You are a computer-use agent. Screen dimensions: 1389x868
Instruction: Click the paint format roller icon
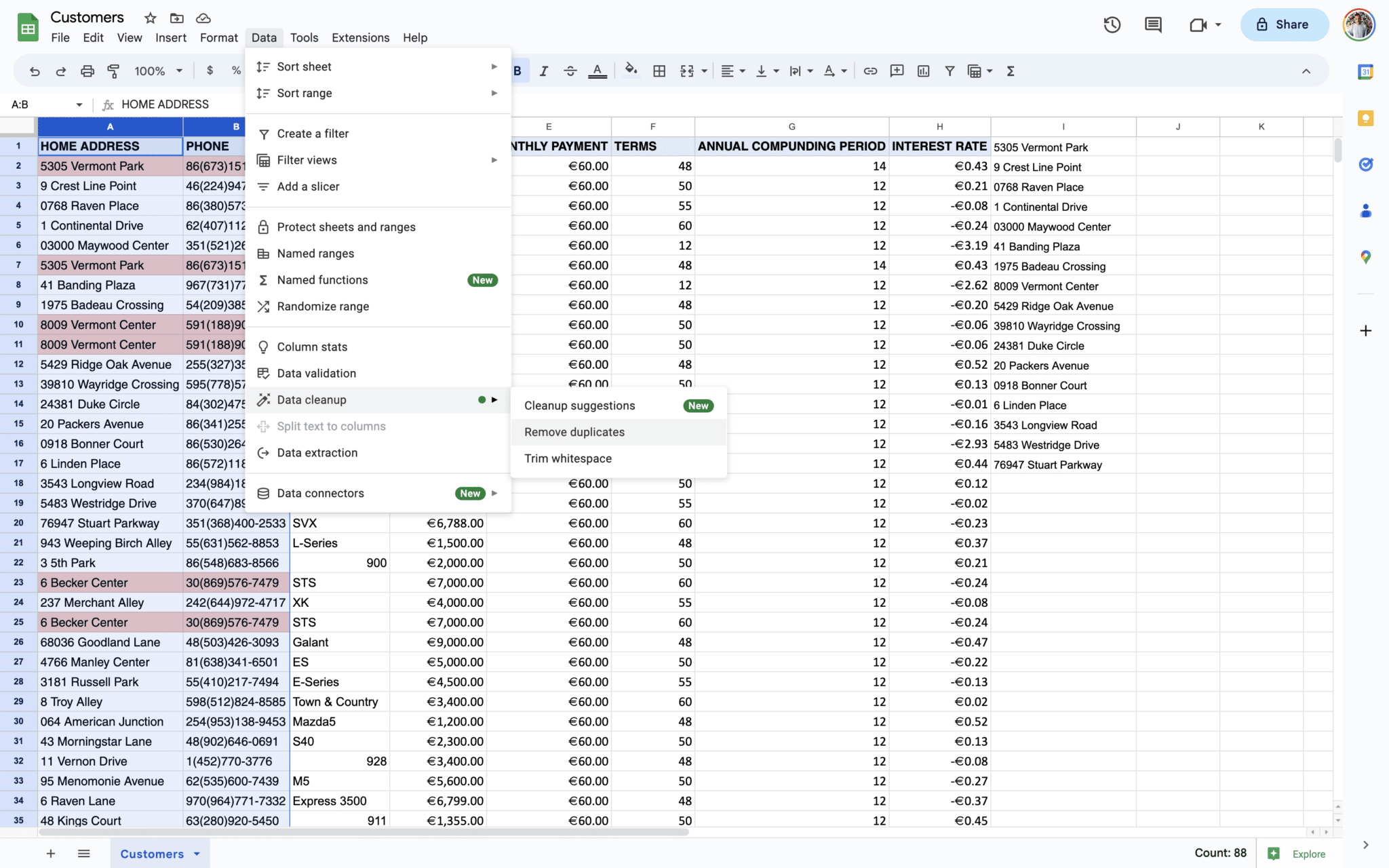(113, 71)
